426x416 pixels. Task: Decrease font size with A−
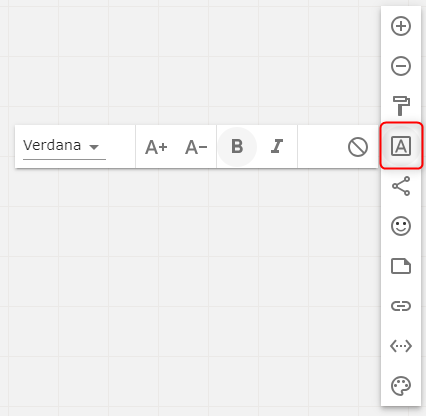(196, 147)
